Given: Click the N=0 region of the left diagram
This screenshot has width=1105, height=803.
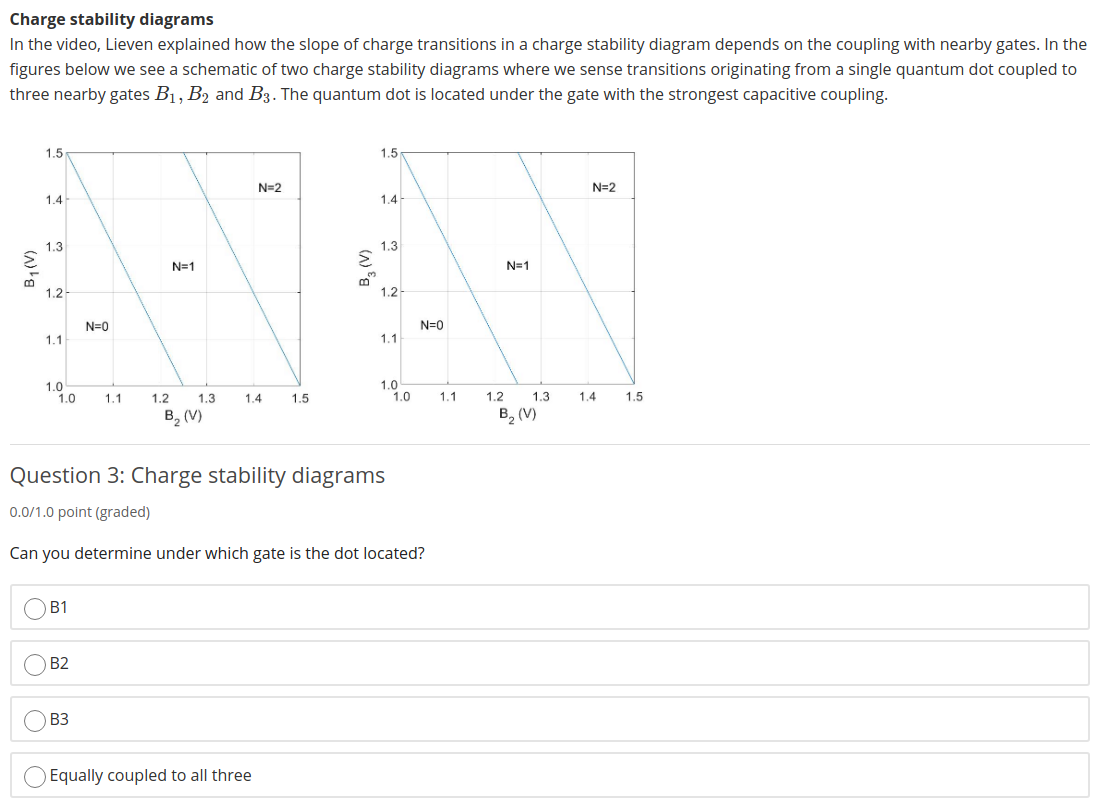Looking at the screenshot, I should pos(98,325).
